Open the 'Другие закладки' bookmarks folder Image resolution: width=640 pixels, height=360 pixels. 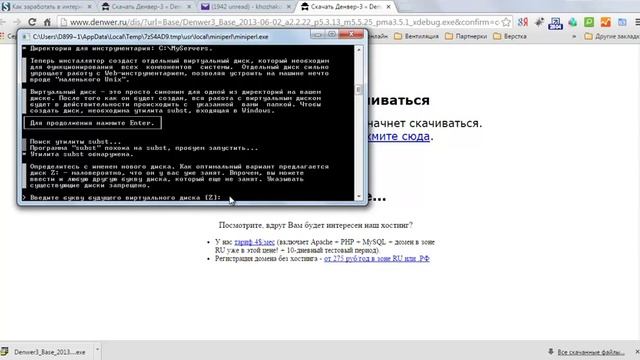coord(612,36)
